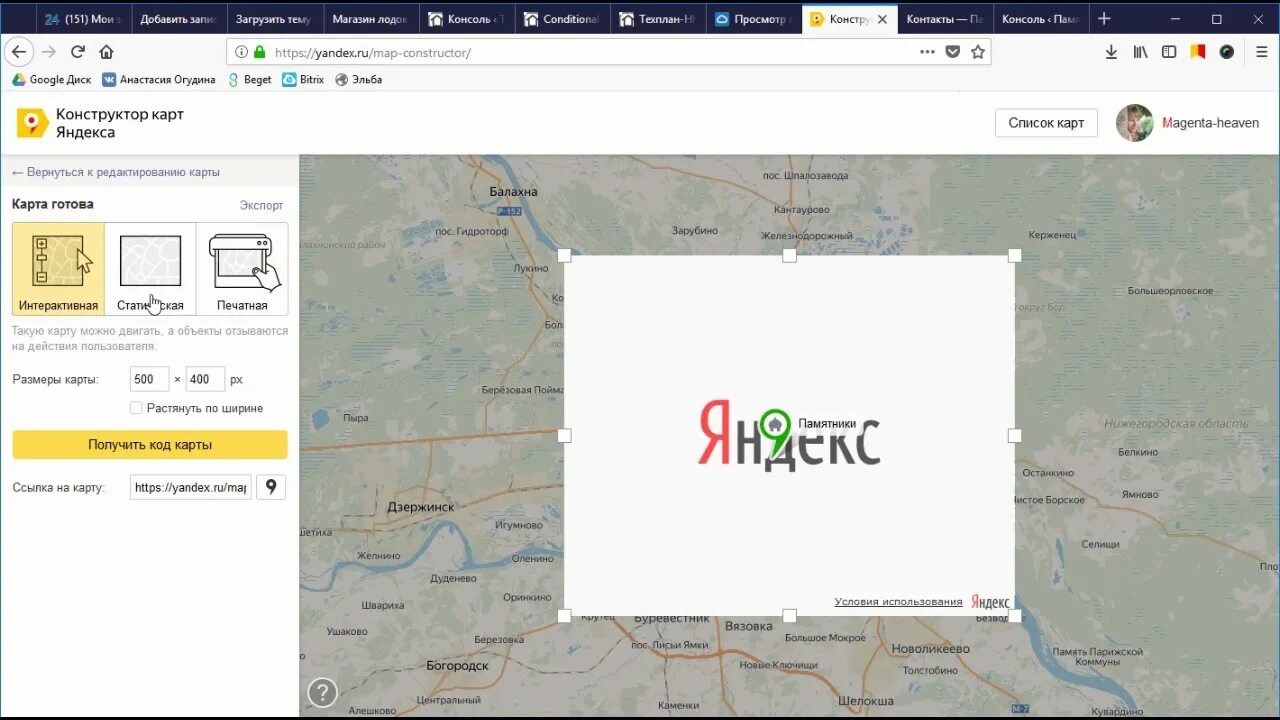The height and width of the screenshot is (720, 1280).
Task: Click the top-left resize handle of map frame
Action: pos(564,256)
